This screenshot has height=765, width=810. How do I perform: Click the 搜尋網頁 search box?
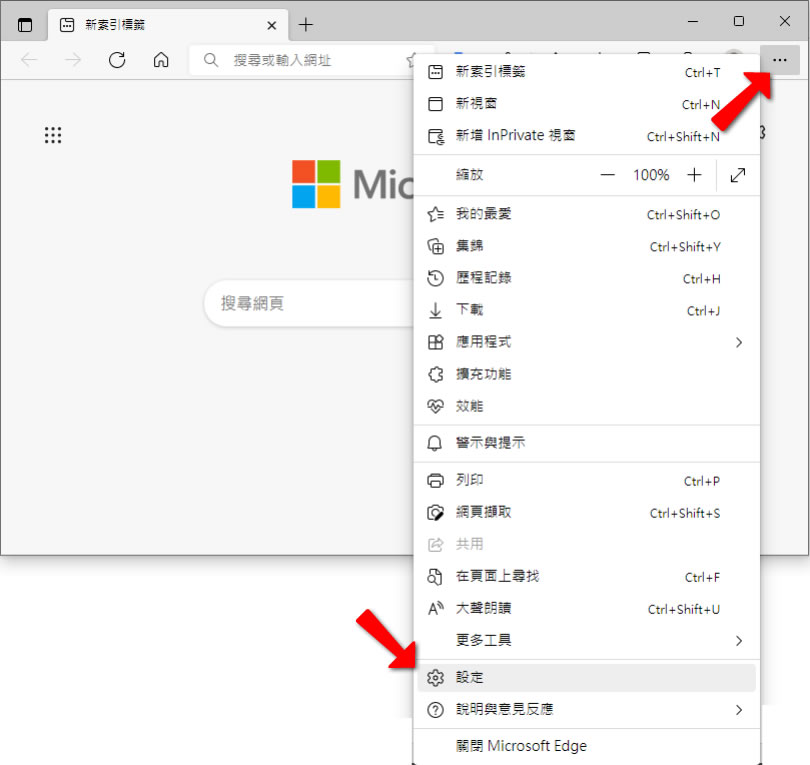(x=309, y=303)
